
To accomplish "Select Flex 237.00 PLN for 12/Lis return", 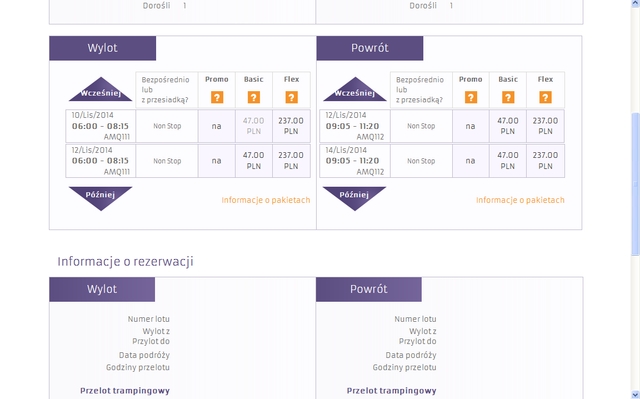I will [545, 126].
